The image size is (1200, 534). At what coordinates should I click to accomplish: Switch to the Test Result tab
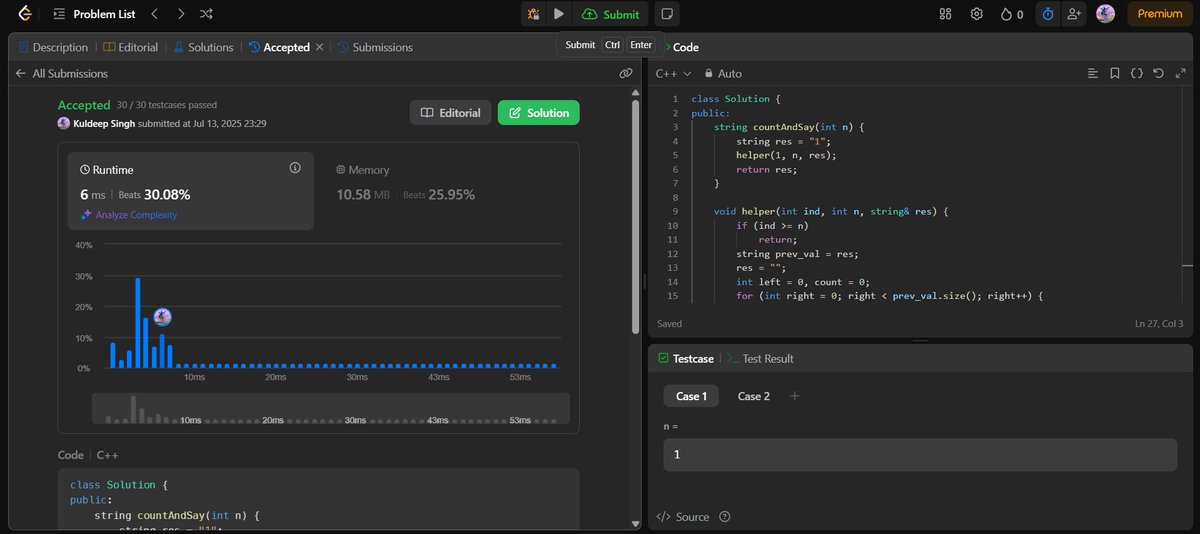click(760, 358)
